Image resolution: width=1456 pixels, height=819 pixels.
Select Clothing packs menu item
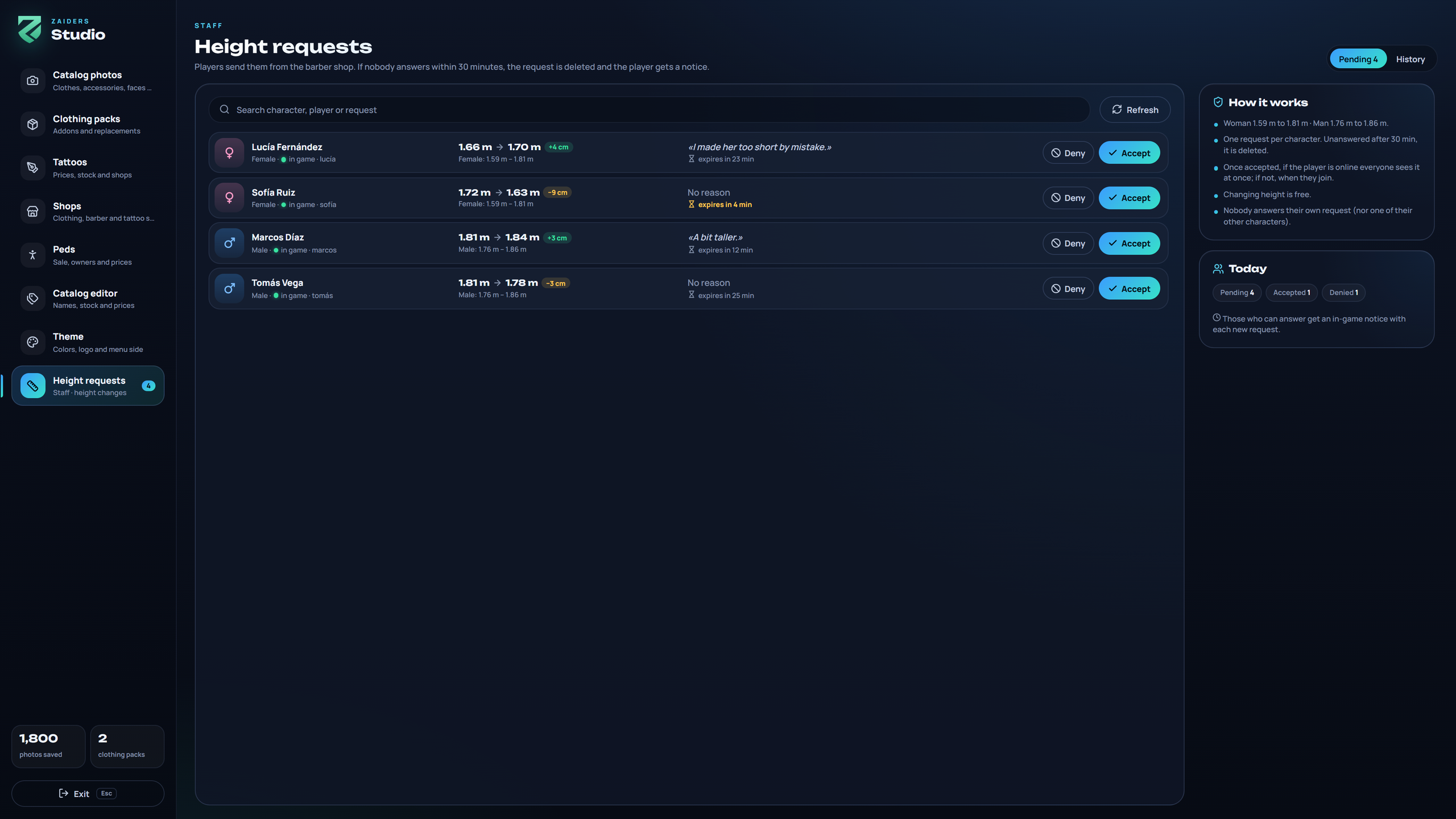point(88,124)
